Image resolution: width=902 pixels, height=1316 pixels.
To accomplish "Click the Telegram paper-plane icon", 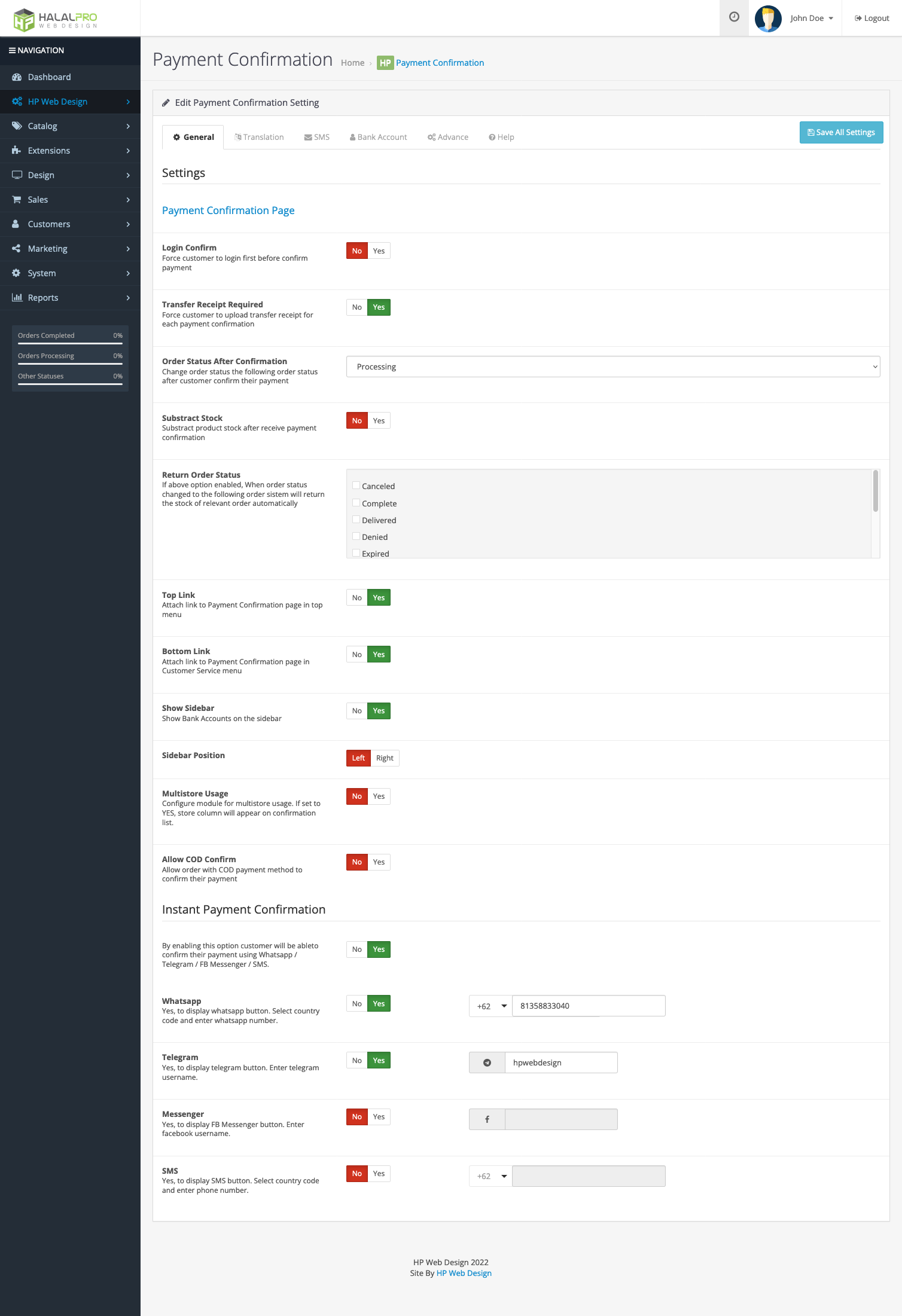I will tap(487, 1062).
